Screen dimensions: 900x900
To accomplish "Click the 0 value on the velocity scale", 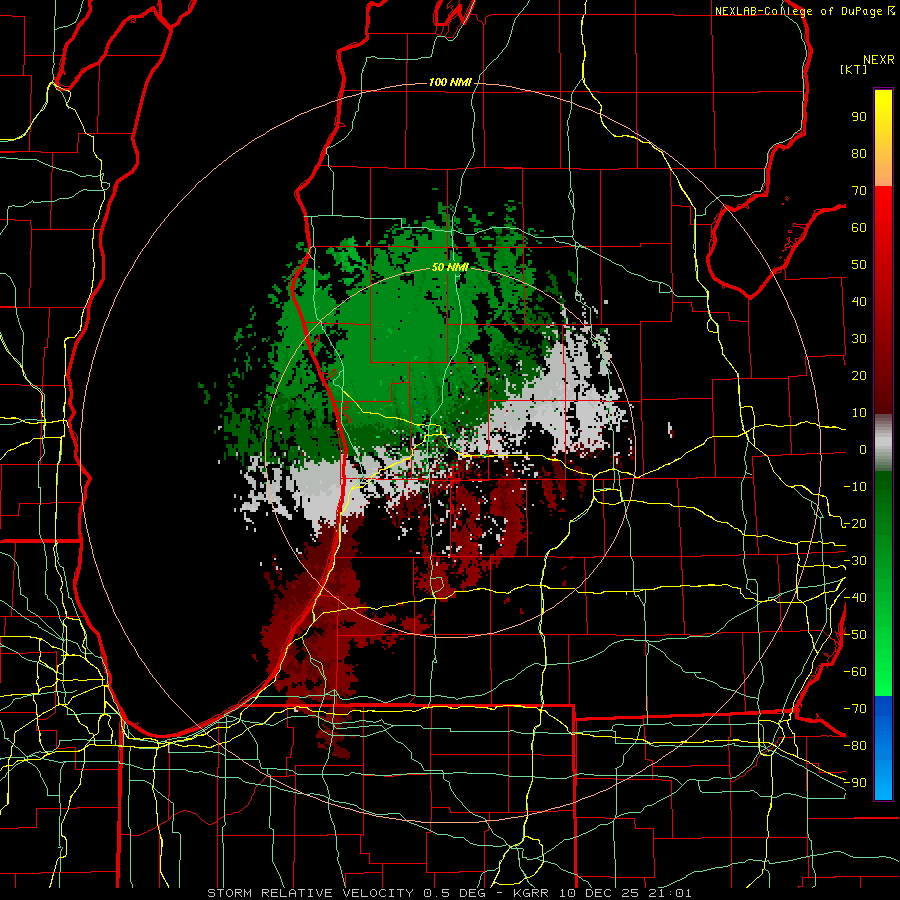I will [863, 449].
